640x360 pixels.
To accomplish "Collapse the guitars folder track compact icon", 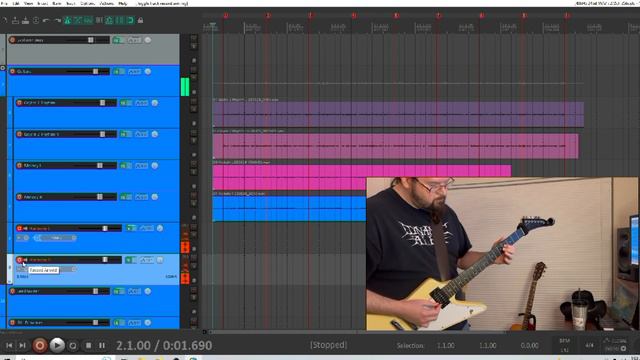I will pyautogui.click(x=2, y=68).
